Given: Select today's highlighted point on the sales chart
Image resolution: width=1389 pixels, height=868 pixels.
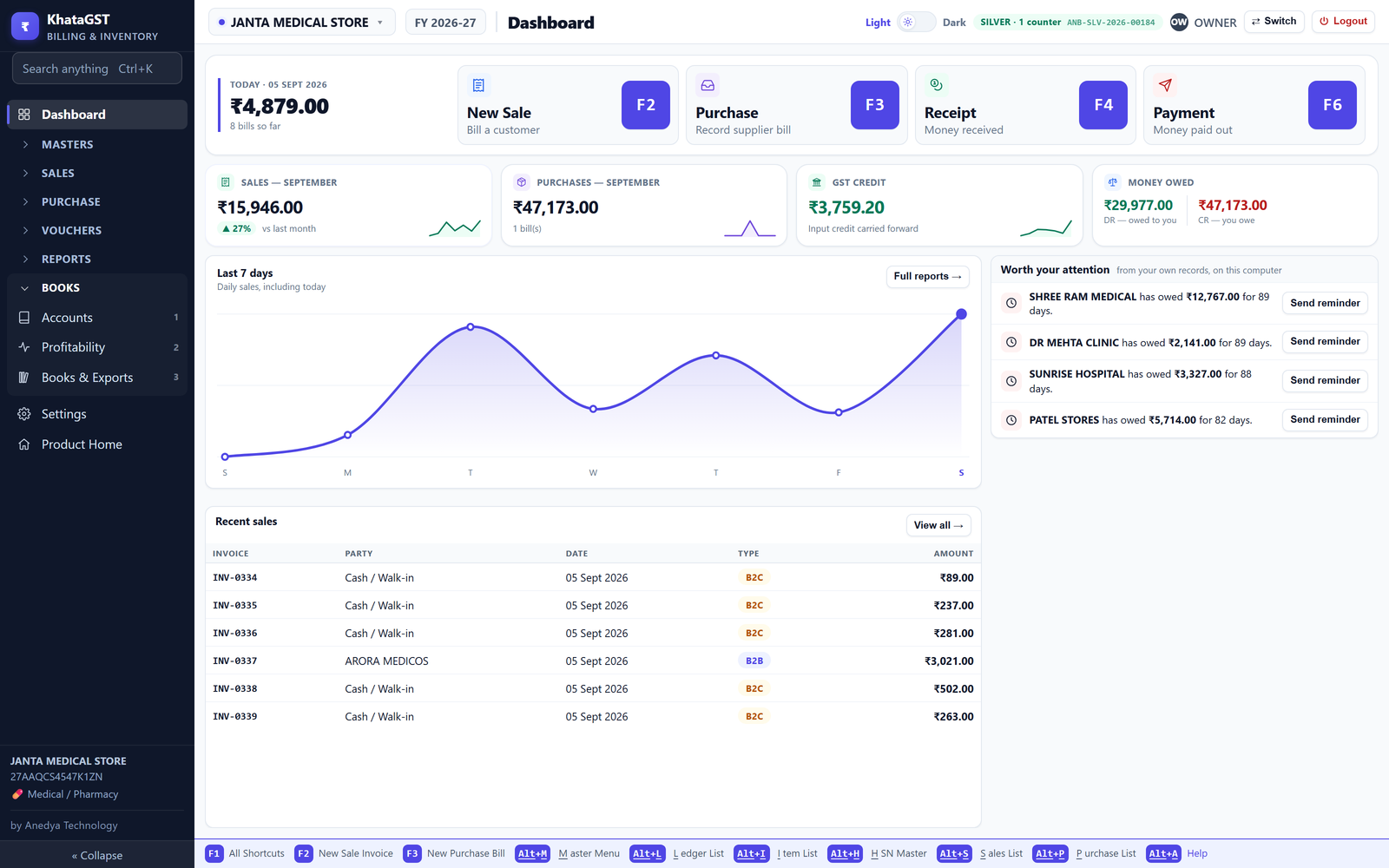Looking at the screenshot, I should [x=961, y=314].
